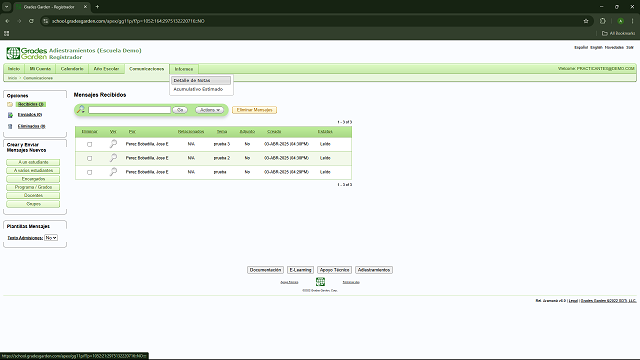Viewport: 640px width, 360px height.
Task: Bookmark this page with star icon
Action: click(x=586, y=21)
